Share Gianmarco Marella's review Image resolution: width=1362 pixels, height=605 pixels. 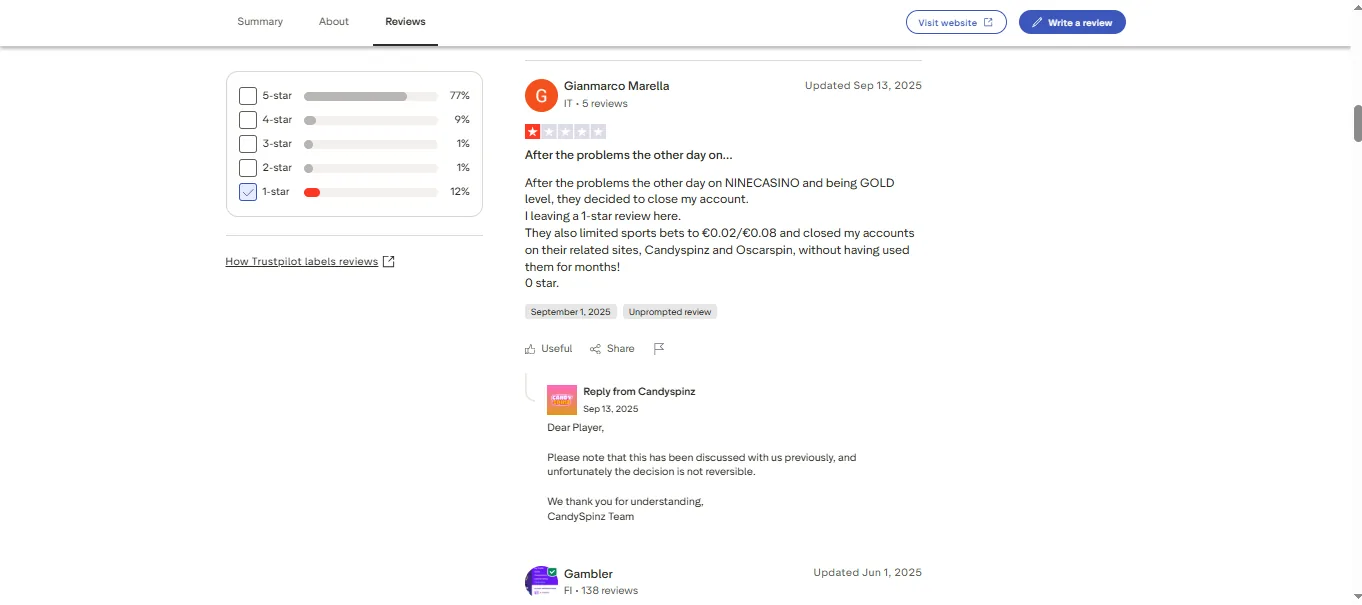pyautogui.click(x=612, y=349)
